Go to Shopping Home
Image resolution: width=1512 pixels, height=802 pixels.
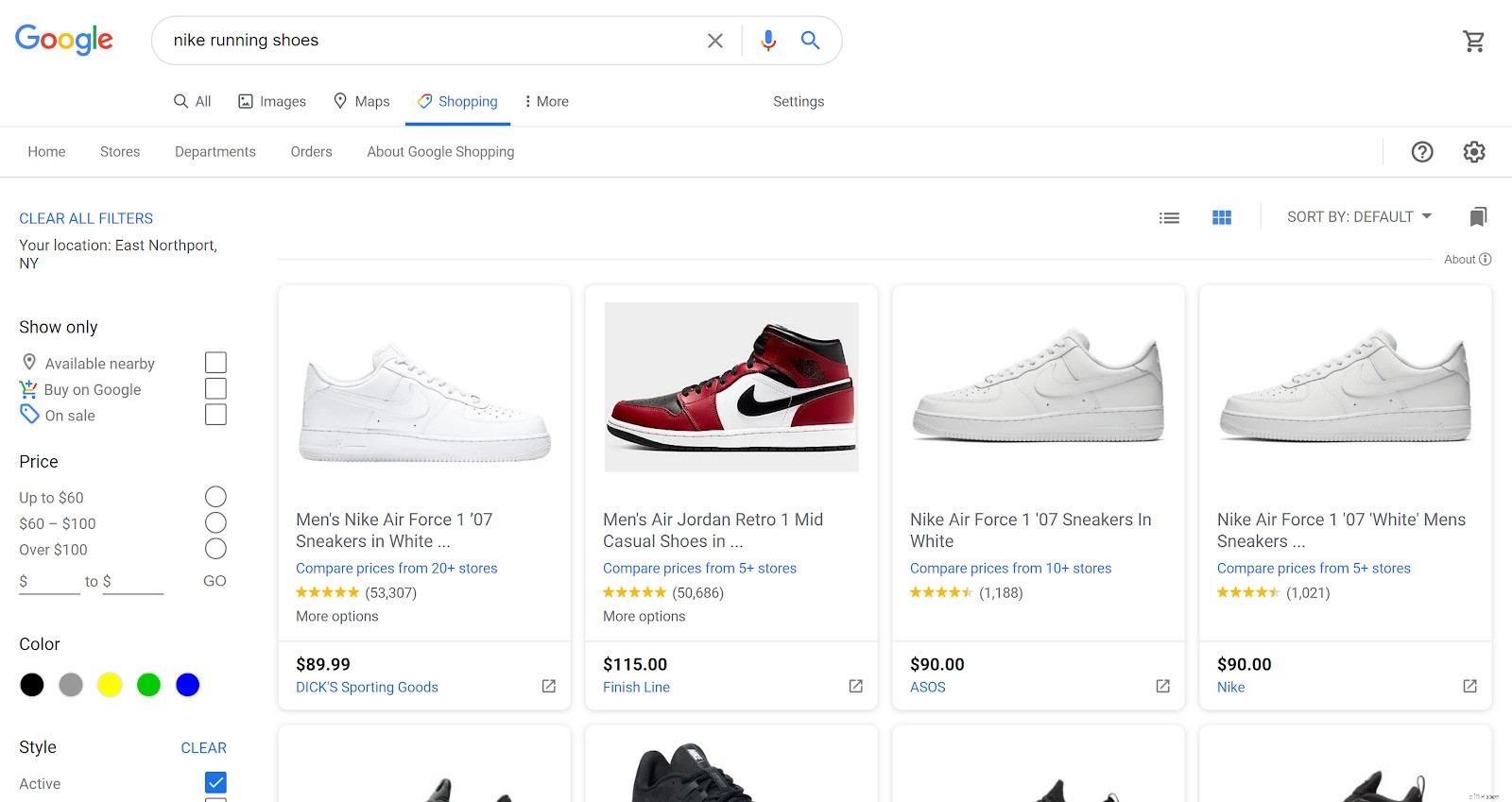46,151
